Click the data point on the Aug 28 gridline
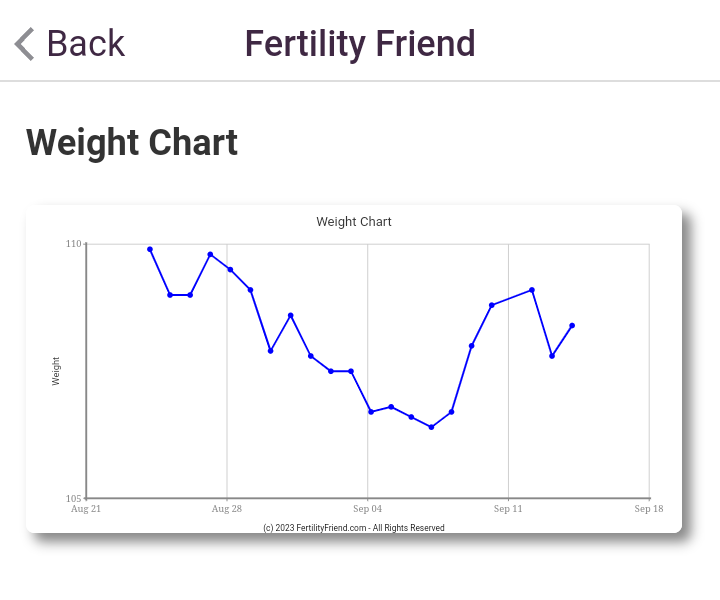This screenshot has width=720, height=600. tap(230, 269)
